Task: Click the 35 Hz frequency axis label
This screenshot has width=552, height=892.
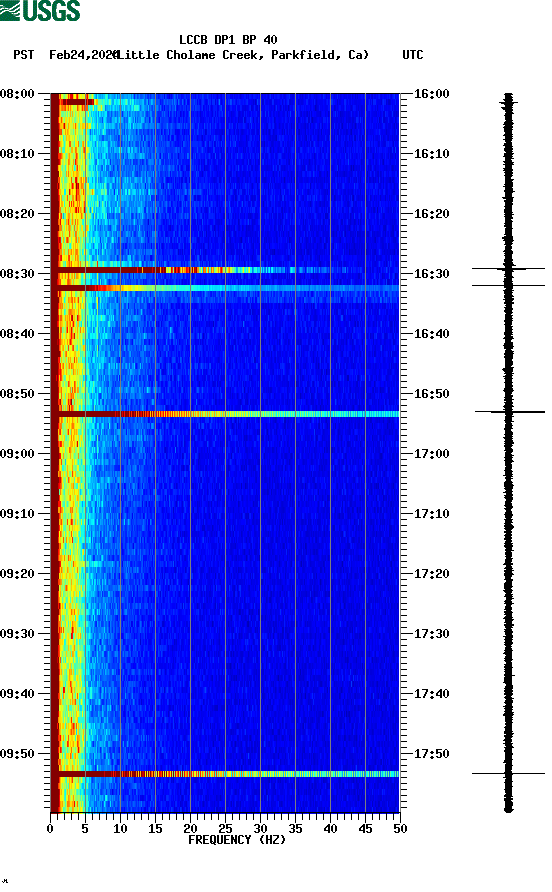Action: tap(295, 829)
